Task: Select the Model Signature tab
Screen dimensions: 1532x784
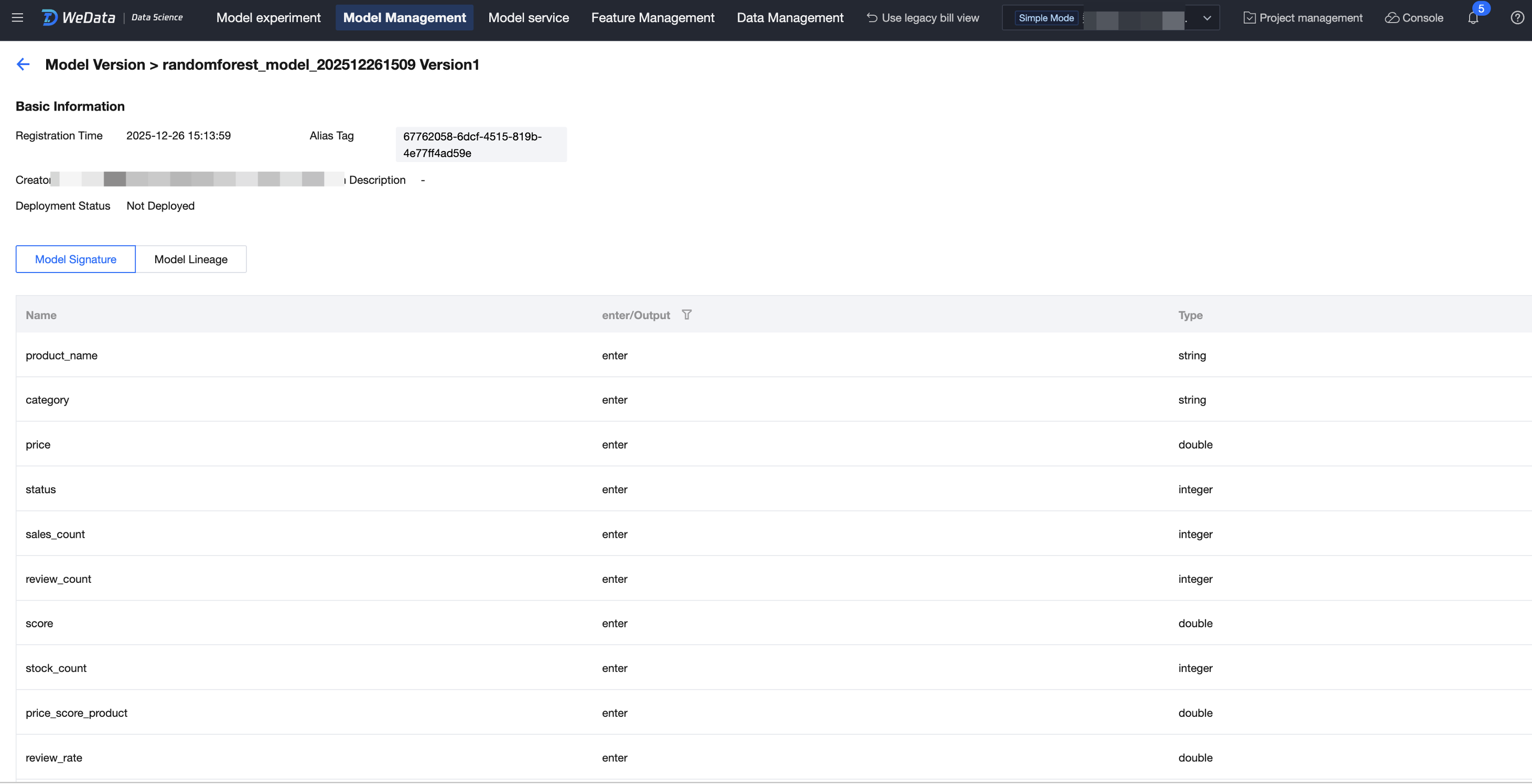Action: click(75, 259)
